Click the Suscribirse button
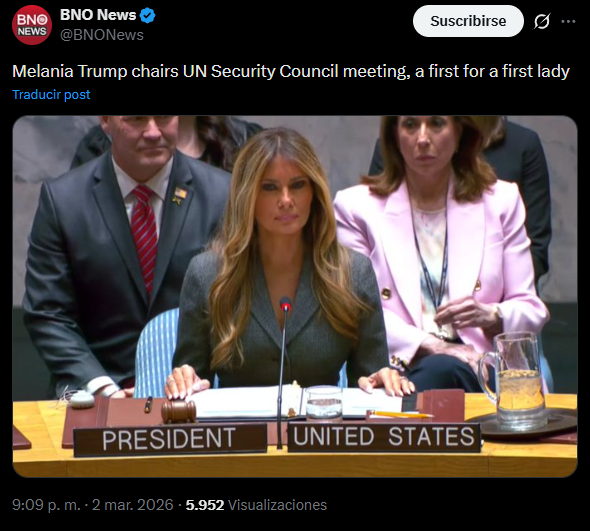590x531 pixels. [468, 21]
